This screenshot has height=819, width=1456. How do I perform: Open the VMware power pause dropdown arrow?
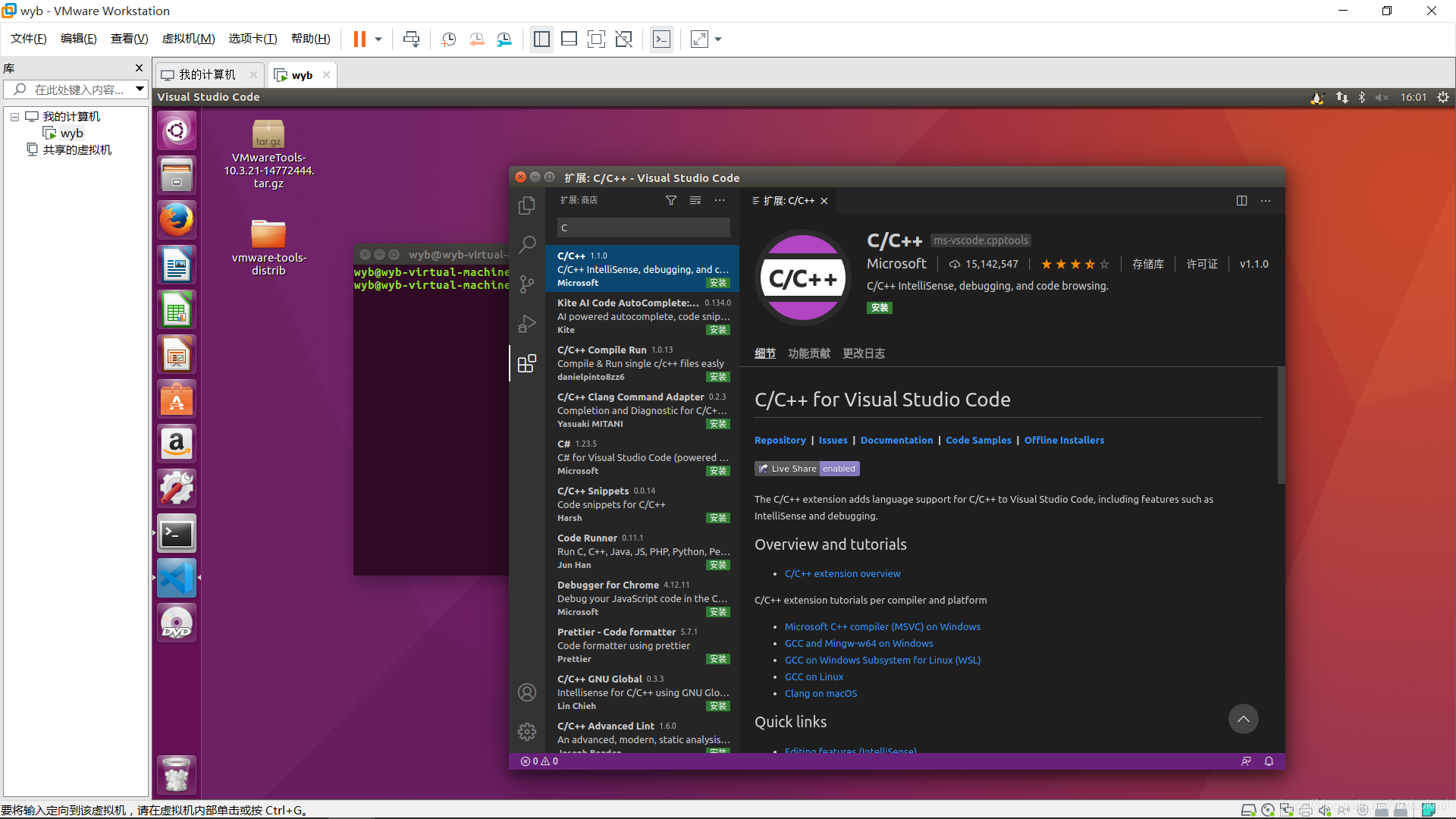click(x=378, y=39)
